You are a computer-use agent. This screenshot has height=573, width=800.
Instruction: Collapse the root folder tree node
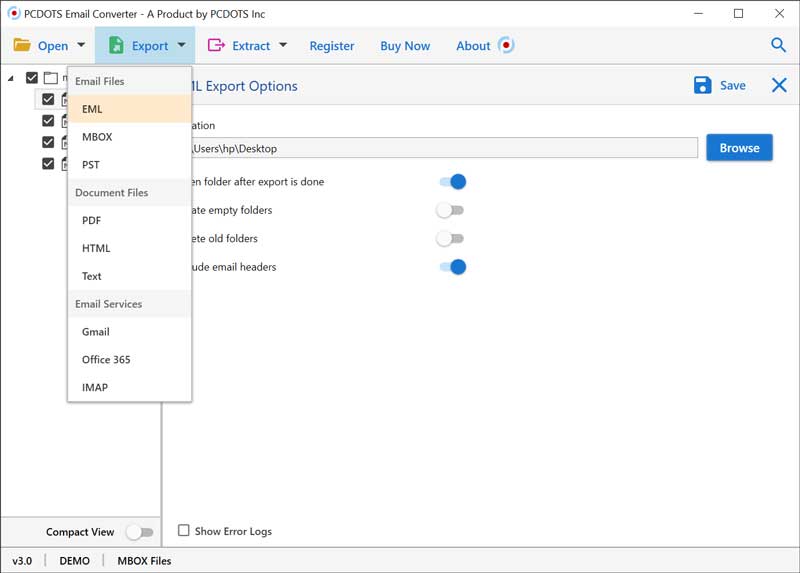[12, 78]
